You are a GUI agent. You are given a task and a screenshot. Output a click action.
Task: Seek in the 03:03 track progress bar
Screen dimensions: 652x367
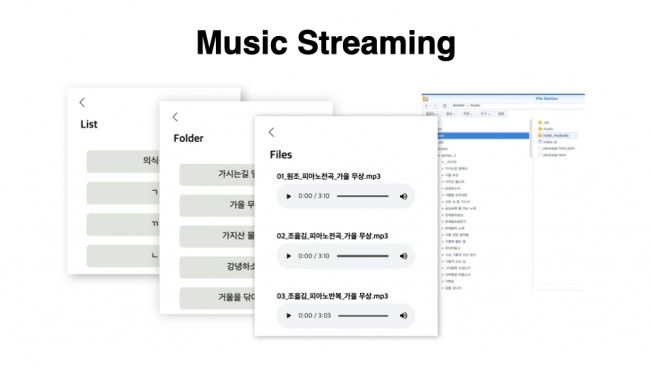coord(363,316)
